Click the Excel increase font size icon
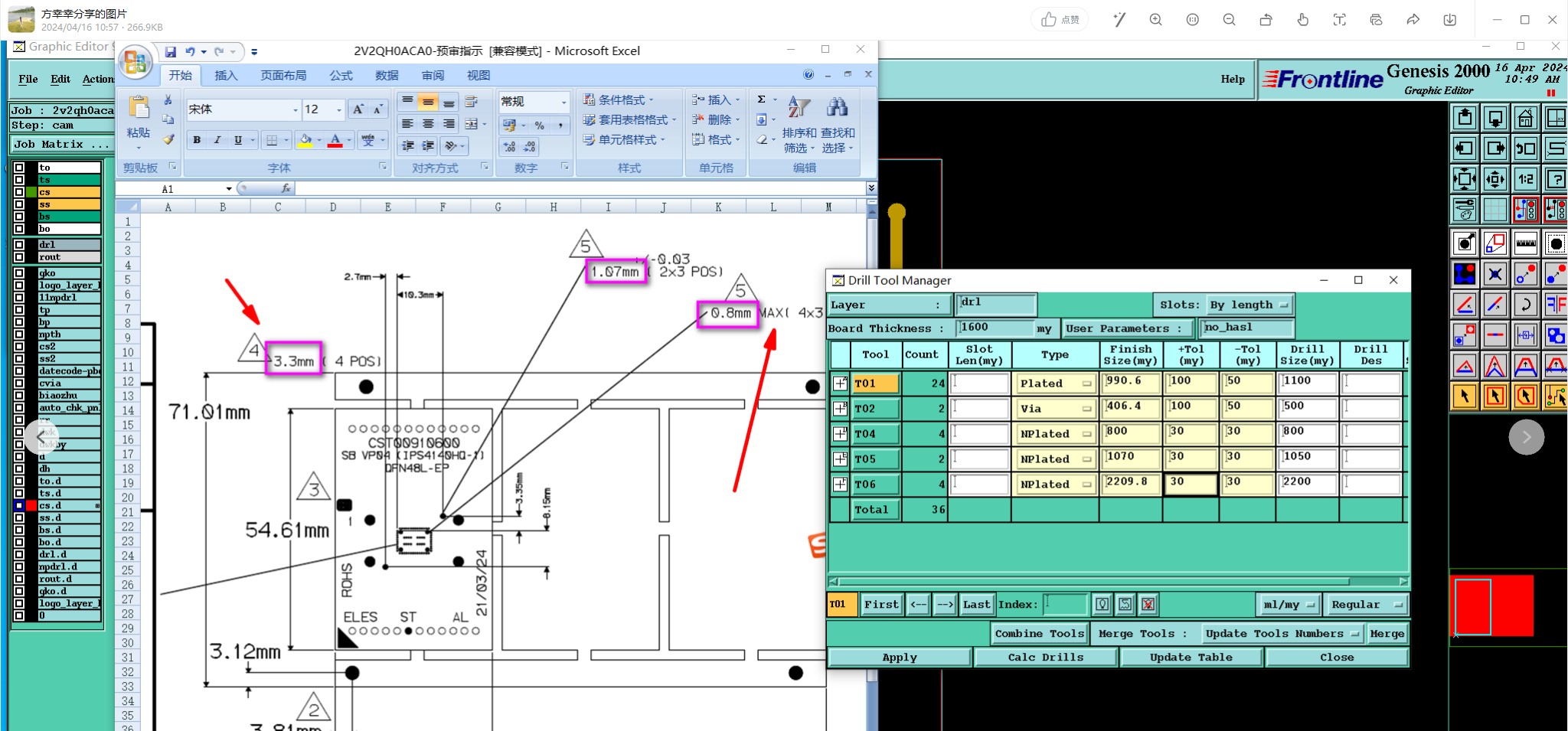Screen dimensions: 1568x731 click(x=358, y=109)
